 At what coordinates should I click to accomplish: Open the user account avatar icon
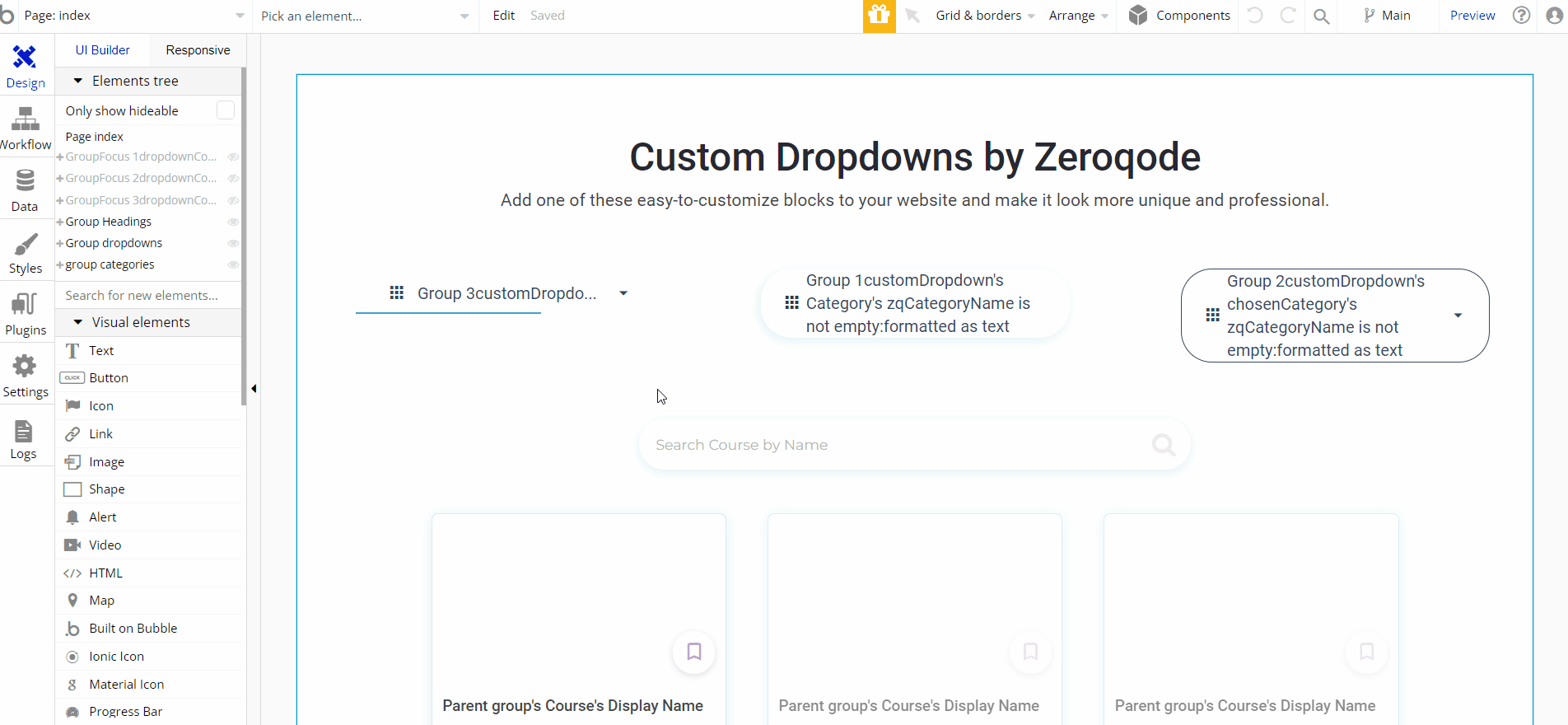tap(1555, 15)
